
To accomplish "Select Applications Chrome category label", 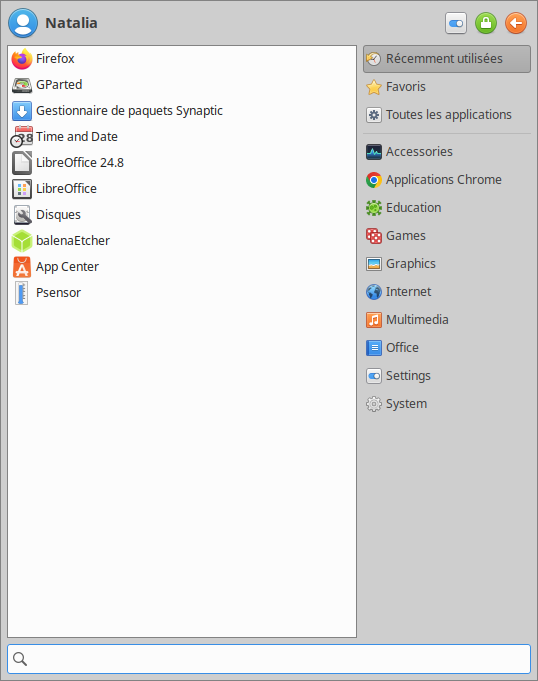I will (444, 180).
